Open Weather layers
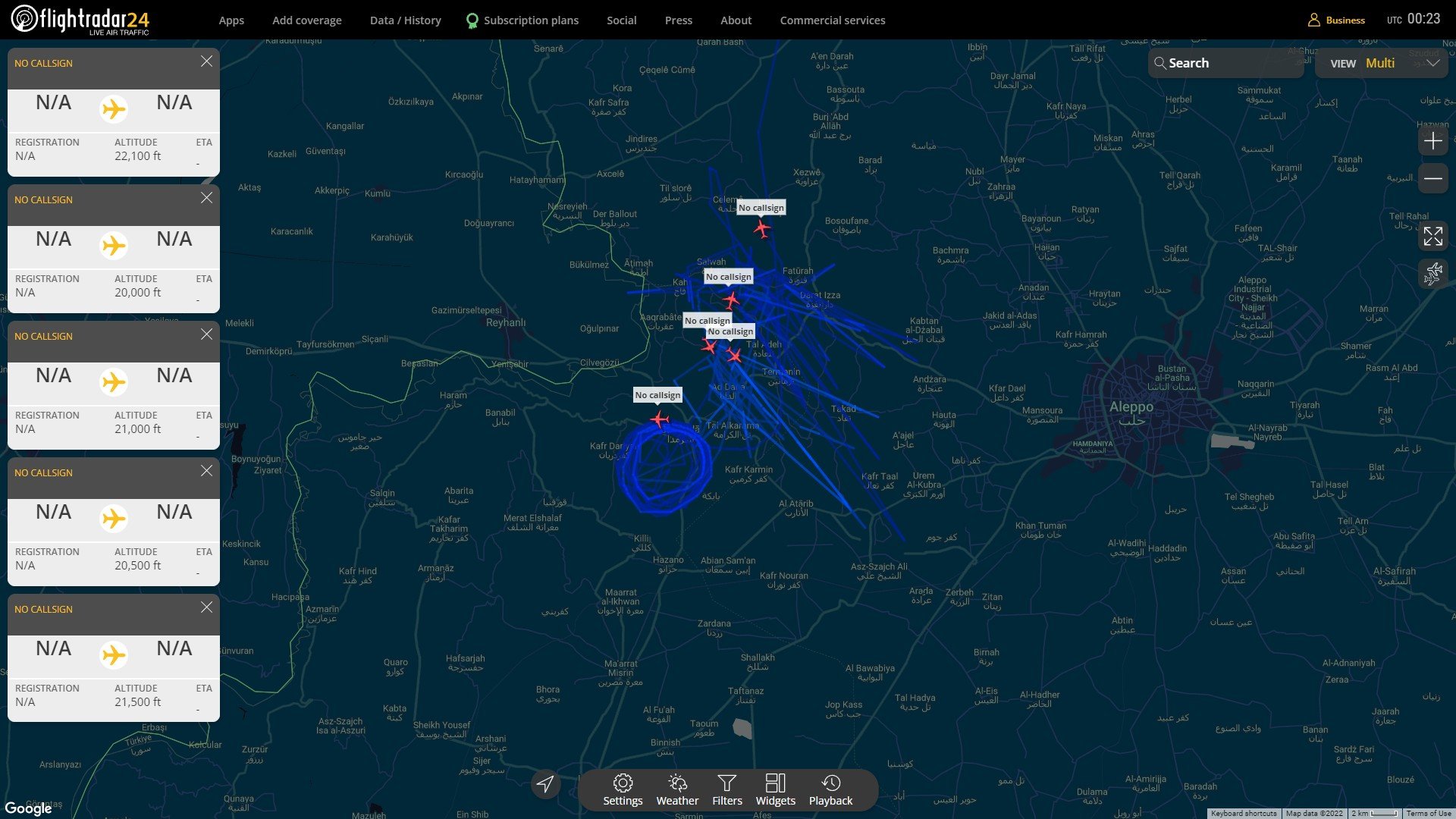 (x=677, y=790)
